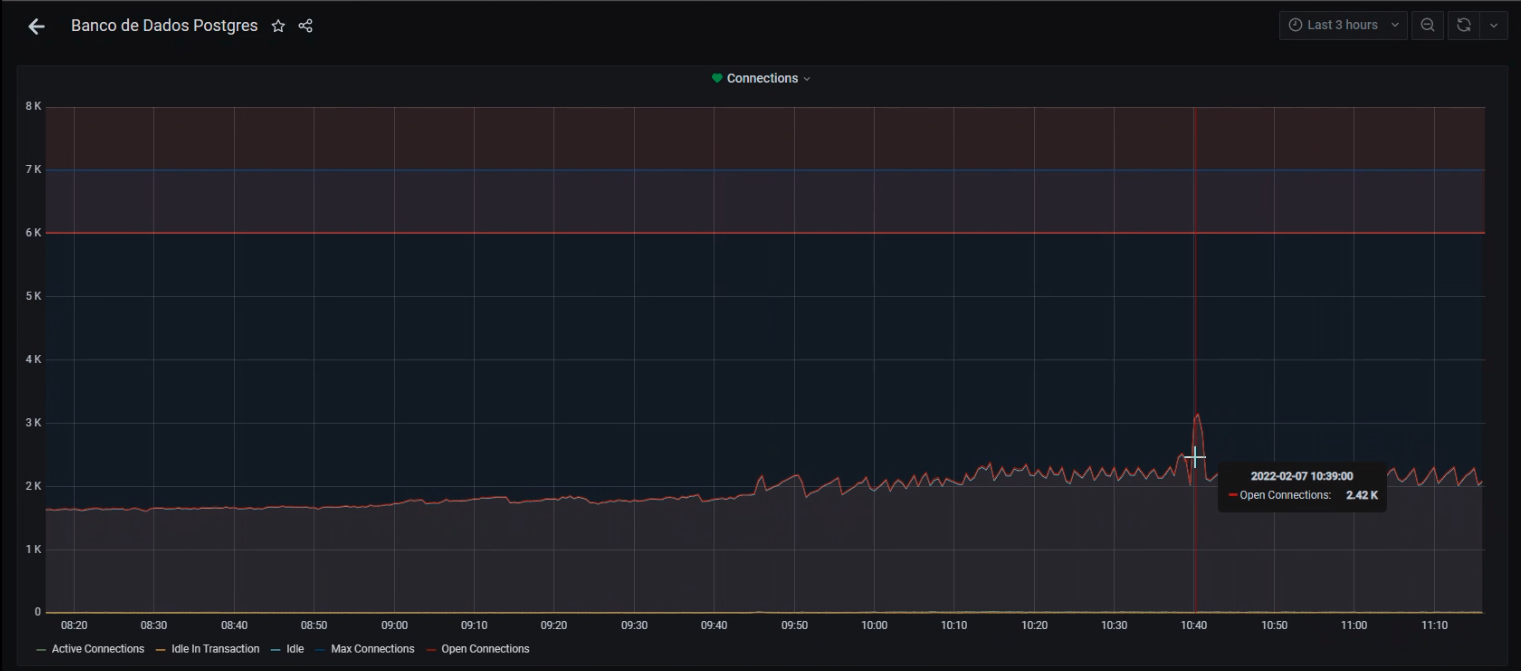Open the share dashboard icon
1521x671 pixels.
pos(306,26)
